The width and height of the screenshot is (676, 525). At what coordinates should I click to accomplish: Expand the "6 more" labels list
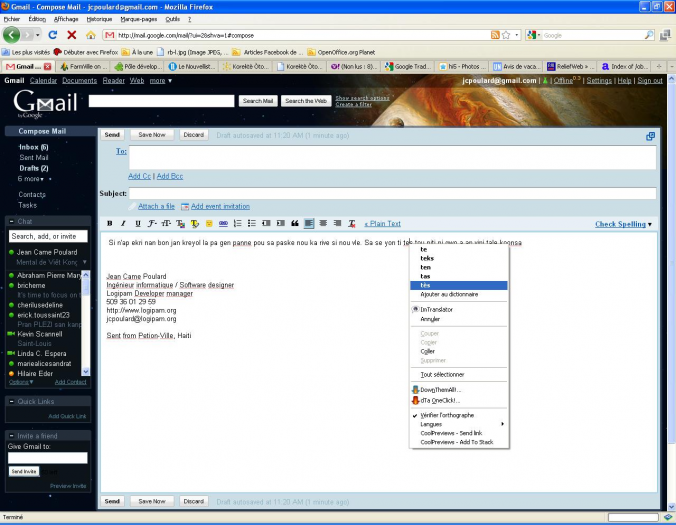[31, 179]
